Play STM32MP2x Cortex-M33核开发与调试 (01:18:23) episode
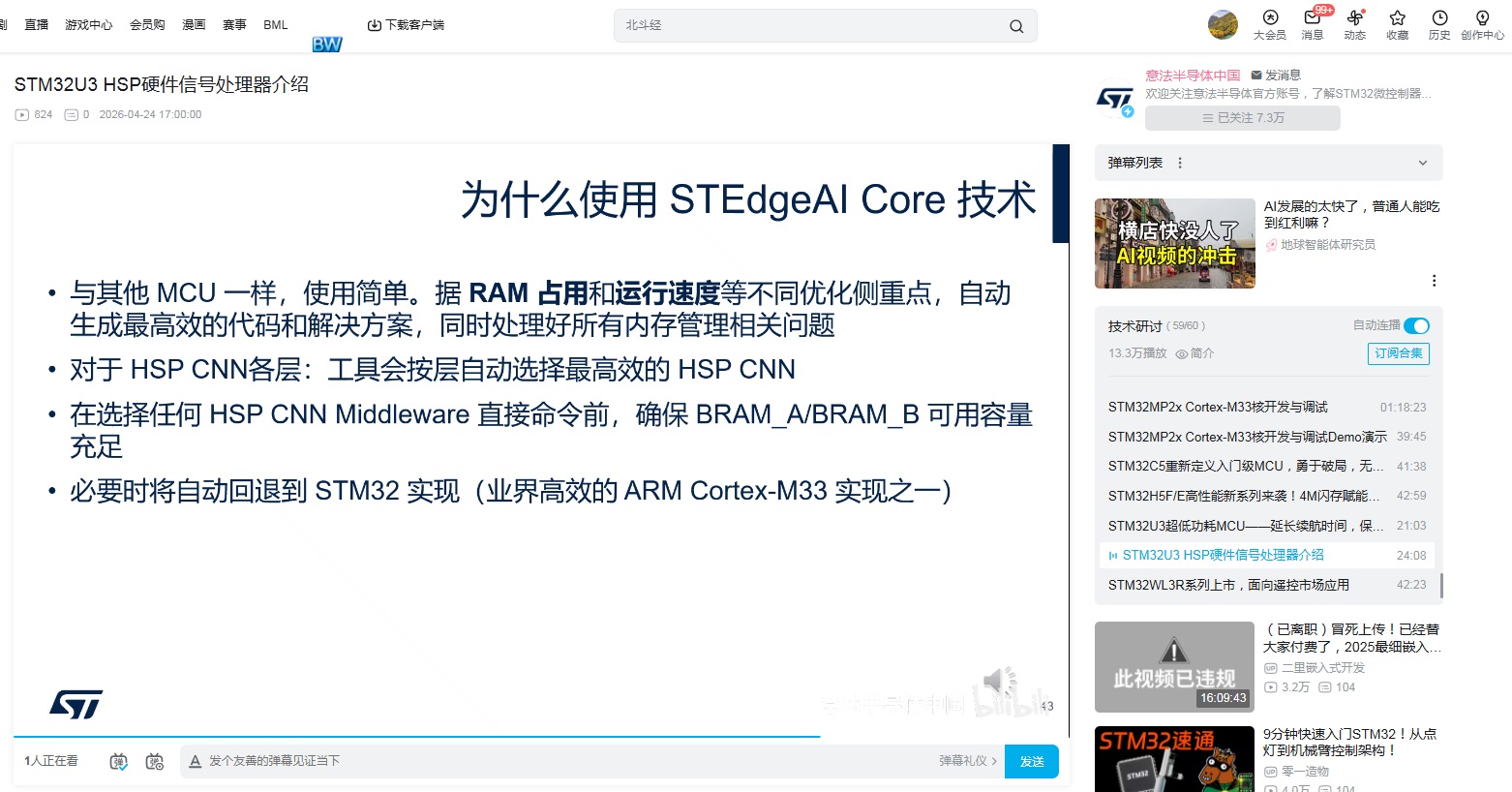This screenshot has height=792, width=1512. coord(1267,407)
